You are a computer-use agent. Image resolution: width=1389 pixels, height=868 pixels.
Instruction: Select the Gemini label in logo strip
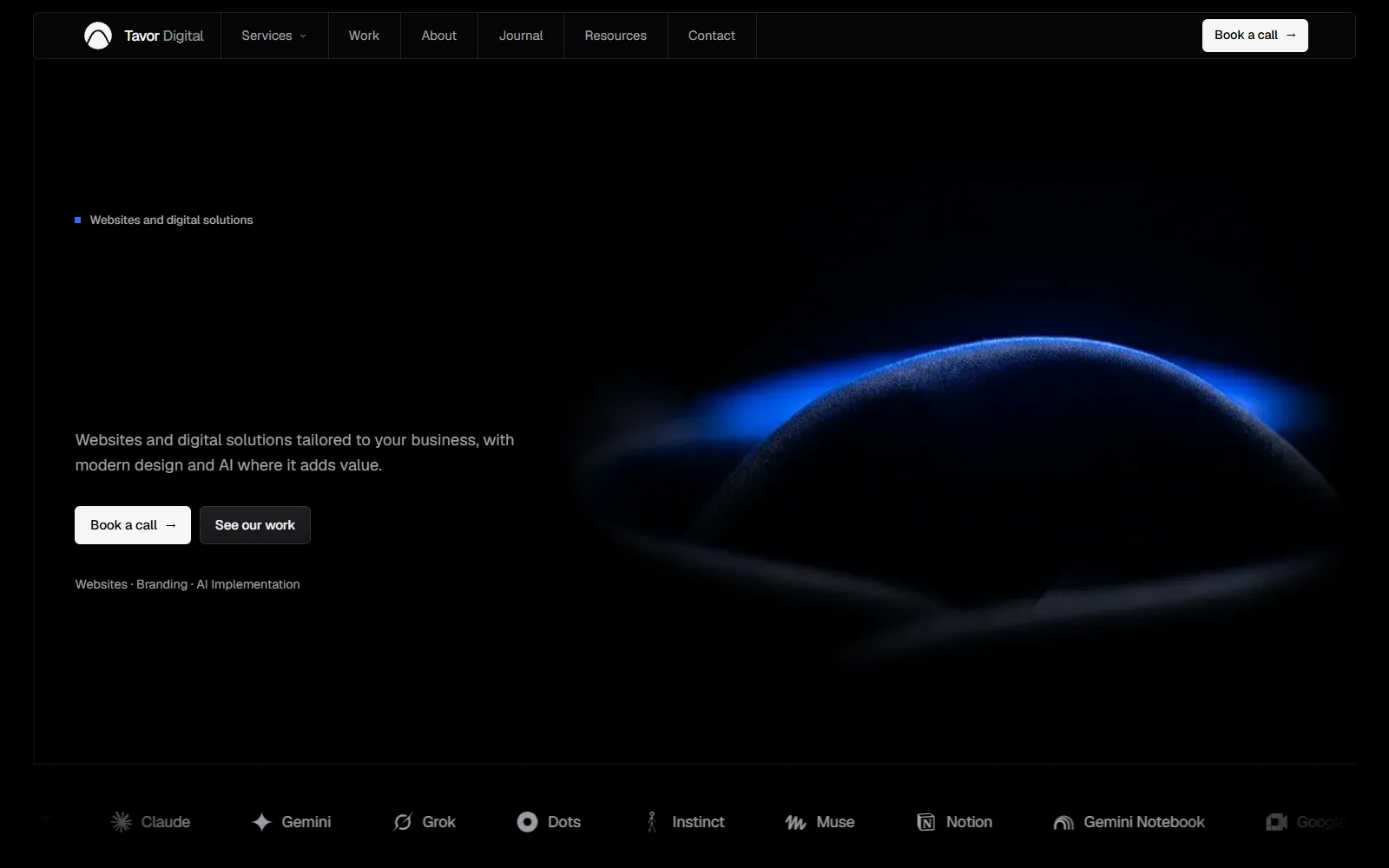306,822
